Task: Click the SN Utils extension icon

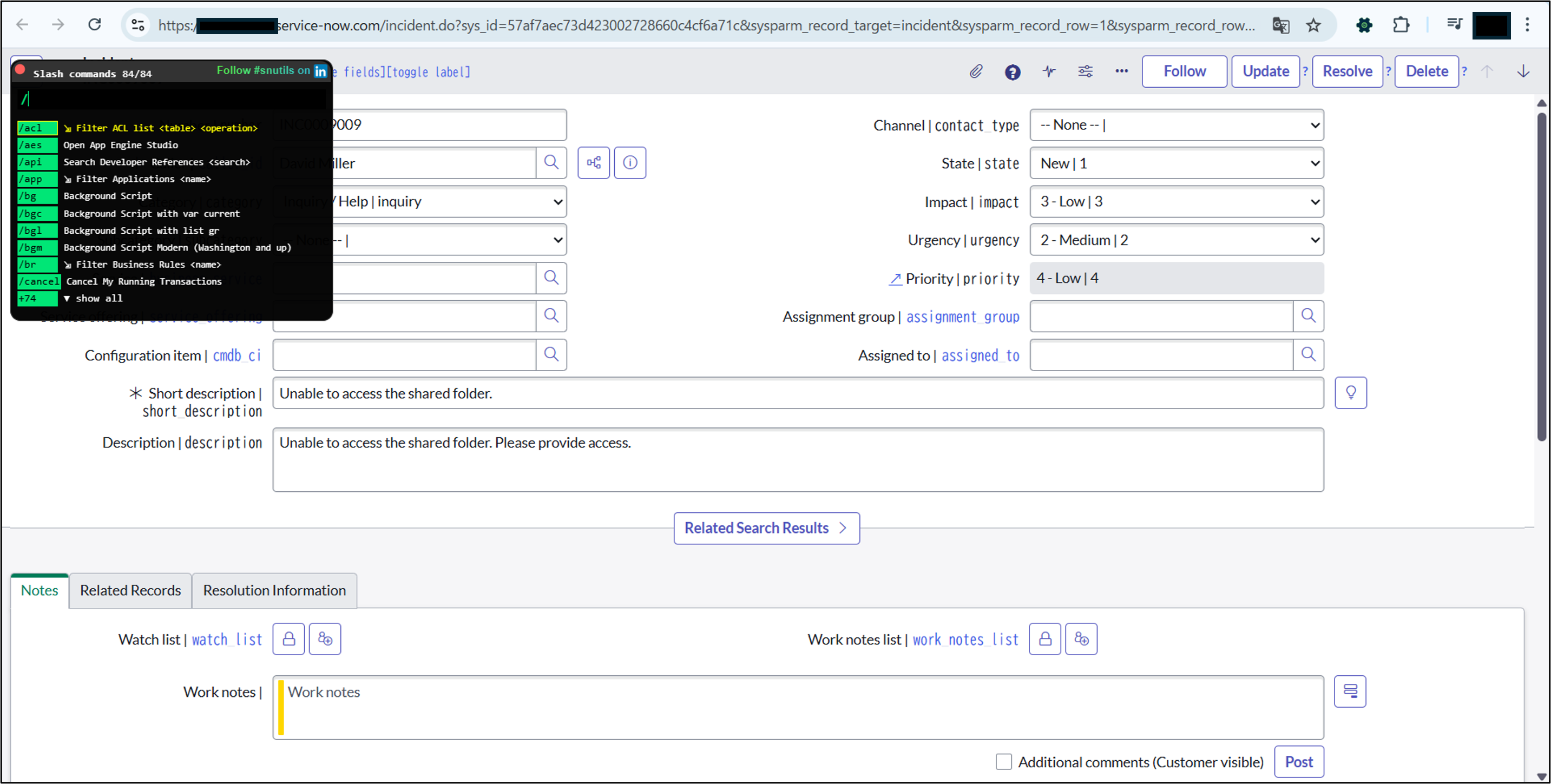Action: click(x=1364, y=25)
